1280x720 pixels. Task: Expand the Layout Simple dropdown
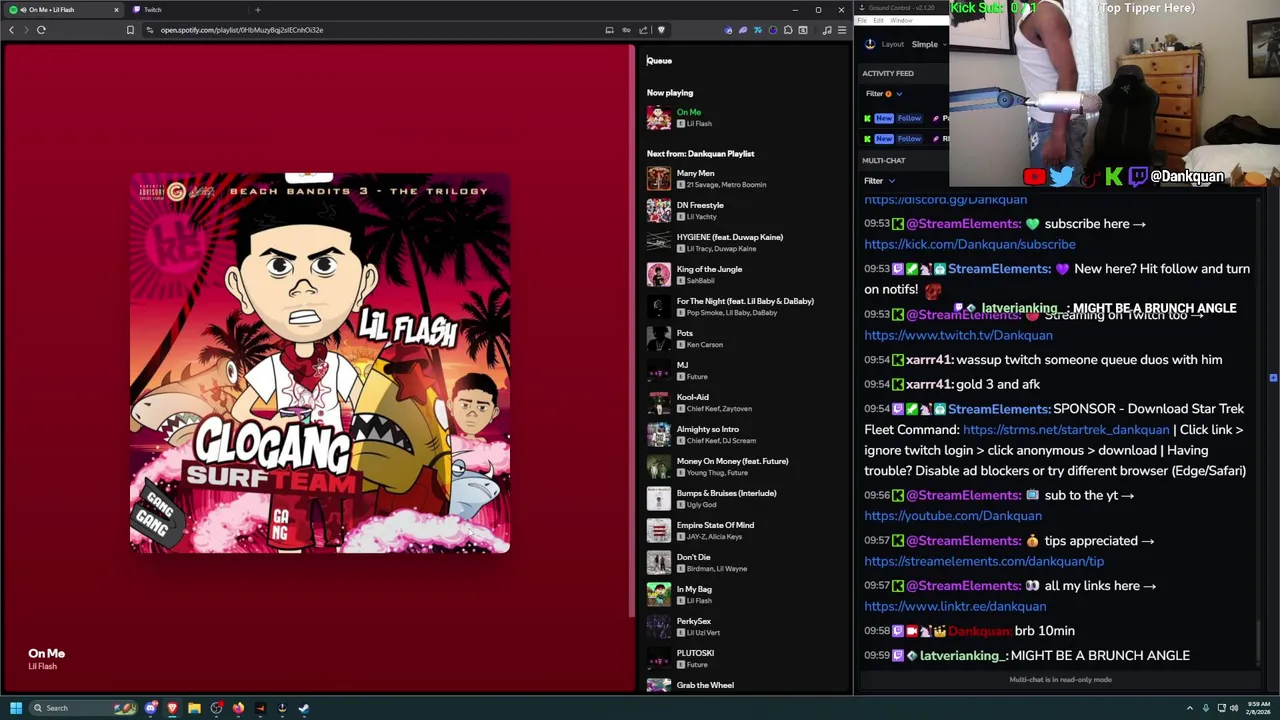[x=929, y=44]
